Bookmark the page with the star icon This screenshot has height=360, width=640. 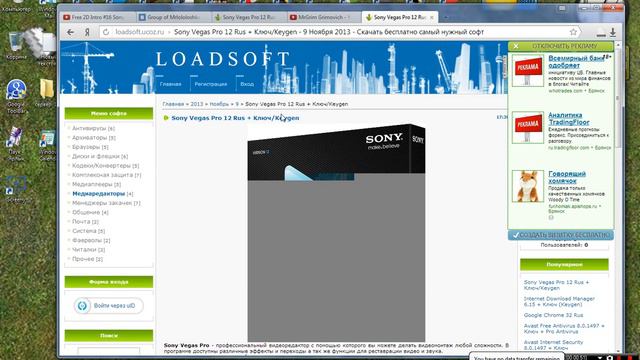click(573, 32)
